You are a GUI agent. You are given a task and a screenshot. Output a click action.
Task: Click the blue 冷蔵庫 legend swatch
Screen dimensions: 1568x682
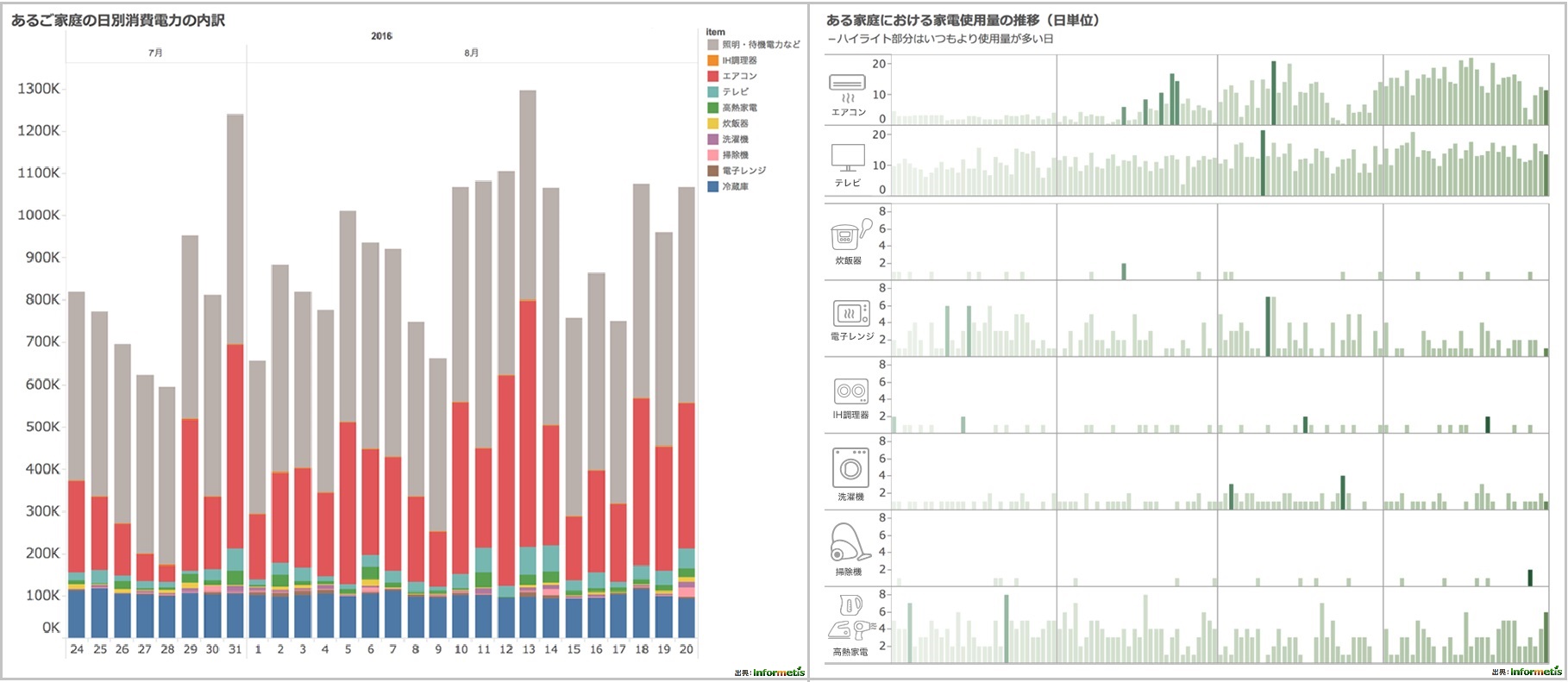[x=712, y=186]
